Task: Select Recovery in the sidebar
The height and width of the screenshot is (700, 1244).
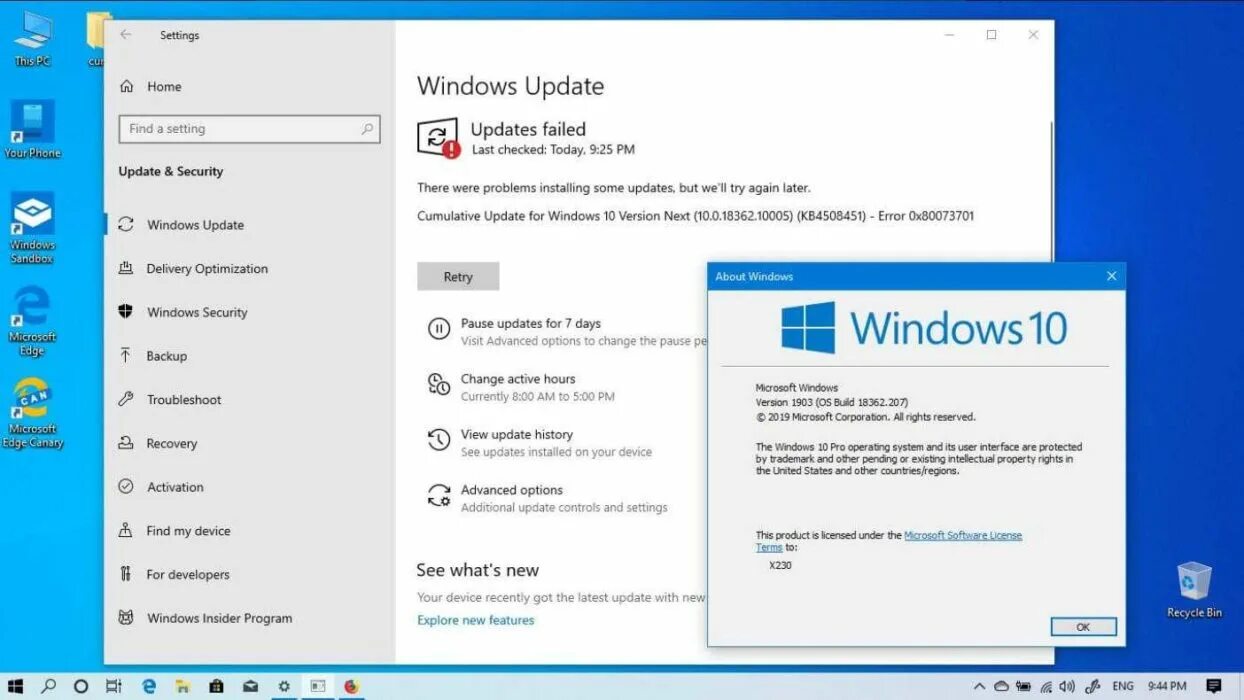Action: [172, 444]
